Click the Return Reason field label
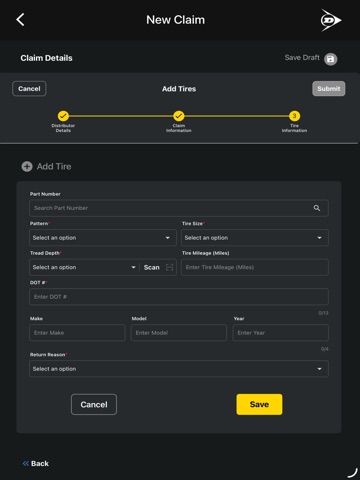 pyautogui.click(x=48, y=355)
